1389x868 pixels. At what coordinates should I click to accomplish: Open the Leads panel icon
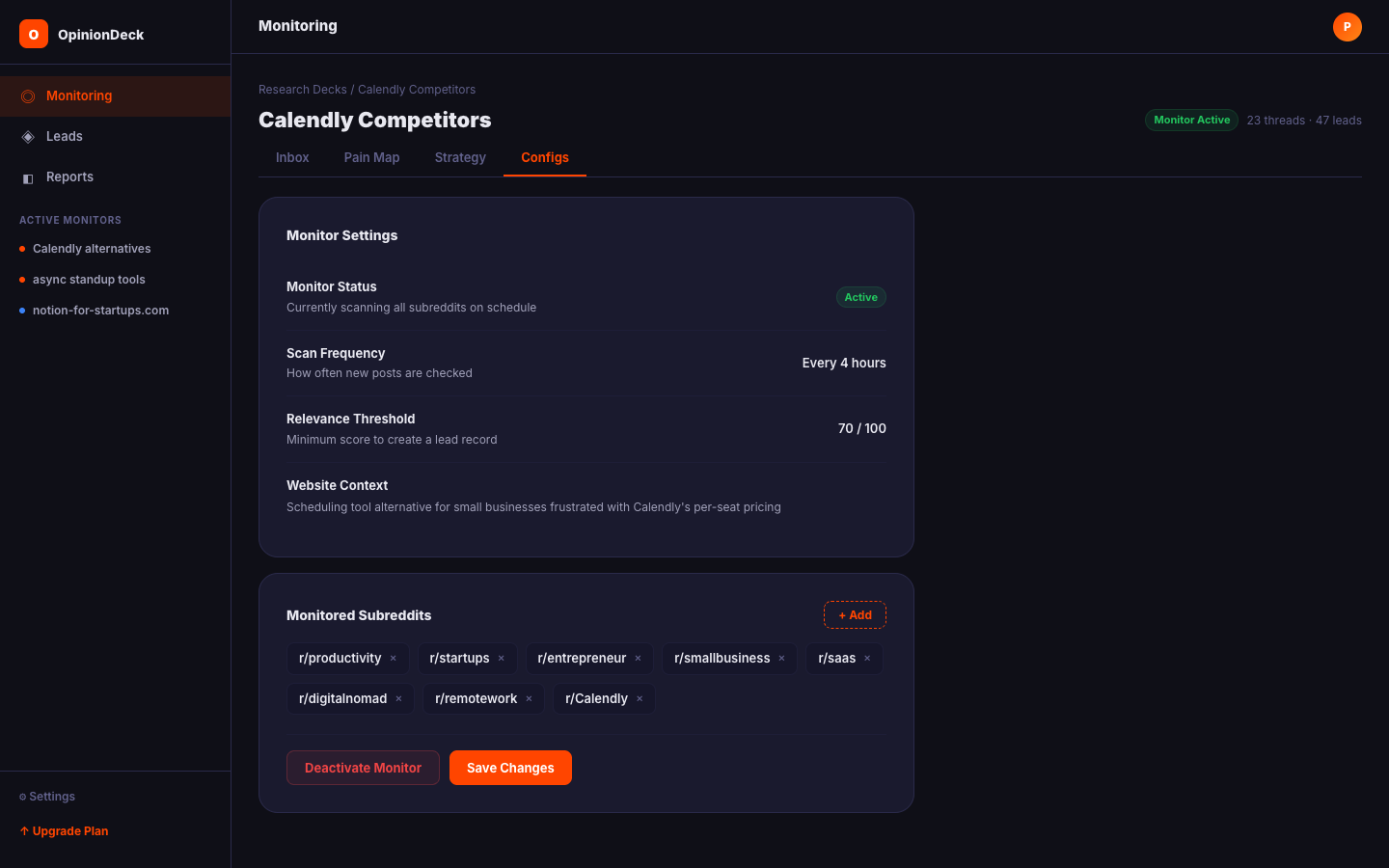pos(28,136)
